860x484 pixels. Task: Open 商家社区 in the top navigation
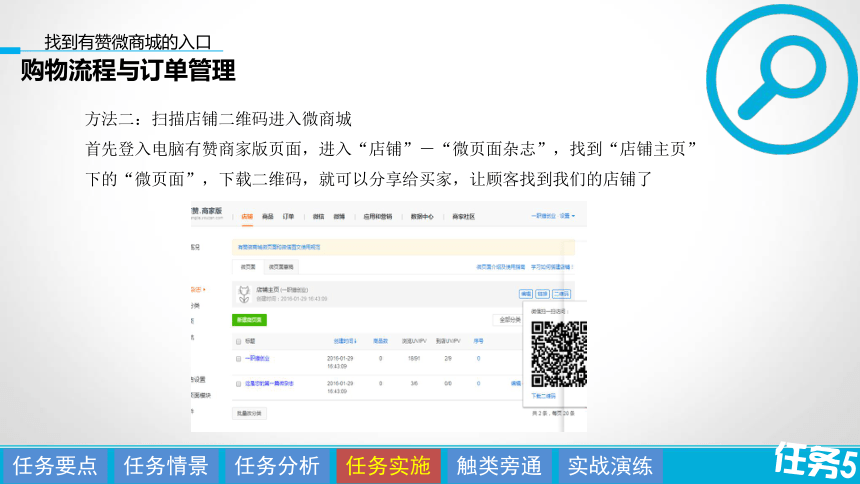click(463, 217)
